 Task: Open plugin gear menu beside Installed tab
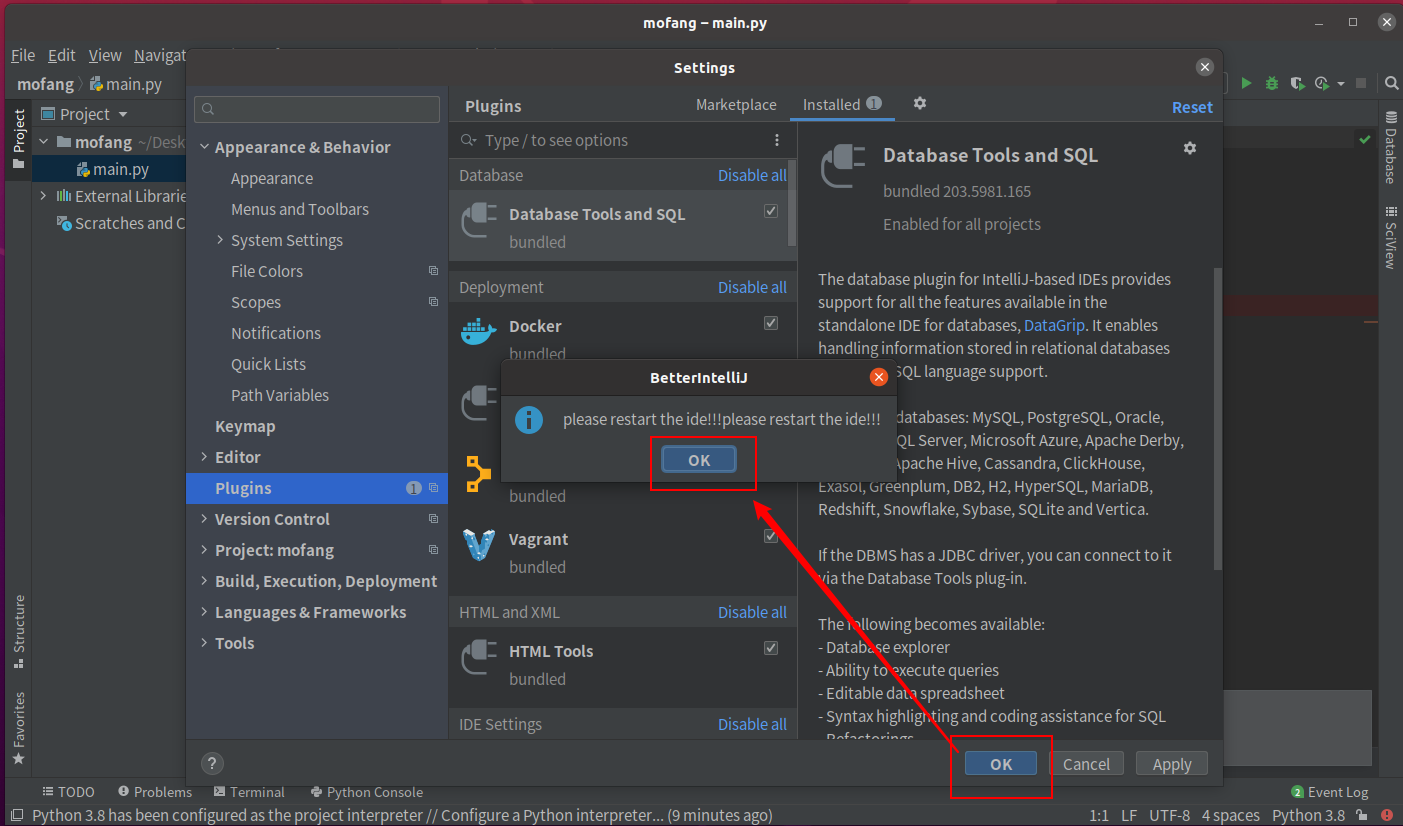pos(920,103)
